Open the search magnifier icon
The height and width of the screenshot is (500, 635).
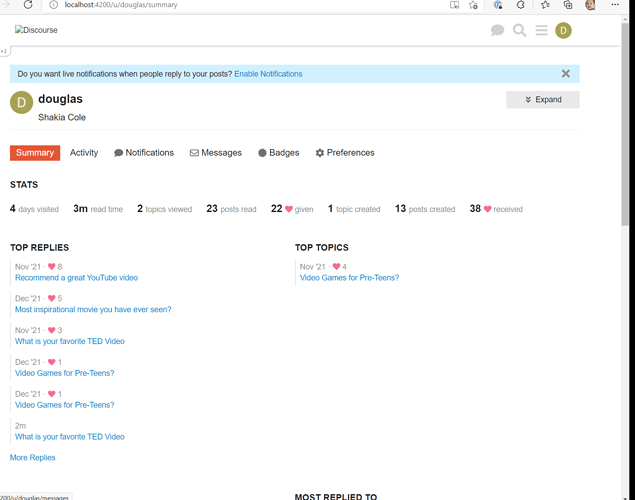point(519,30)
